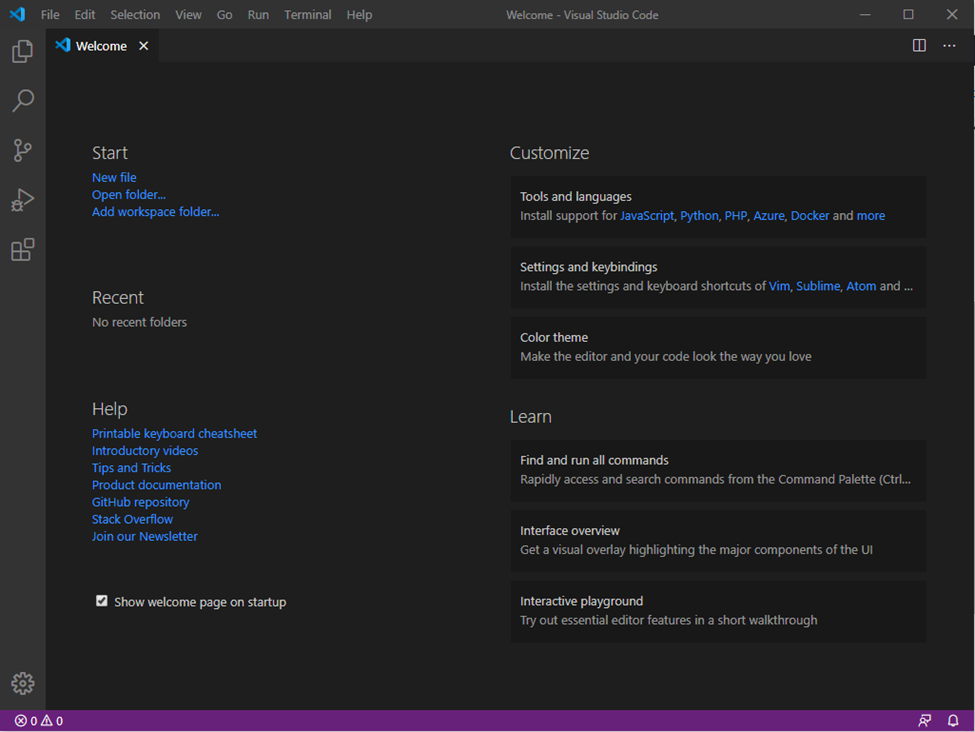Click the New file link
Screen dimensions: 975x732
[114, 177]
